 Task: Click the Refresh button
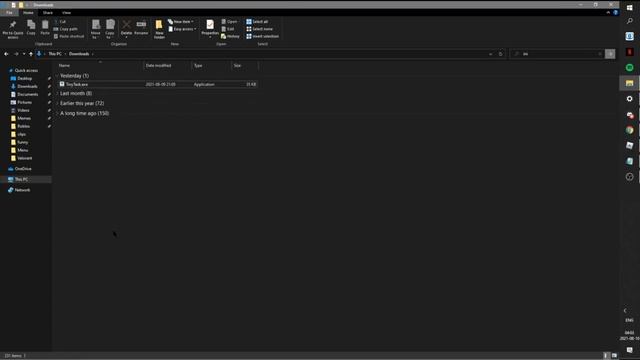pyautogui.click(x=501, y=54)
